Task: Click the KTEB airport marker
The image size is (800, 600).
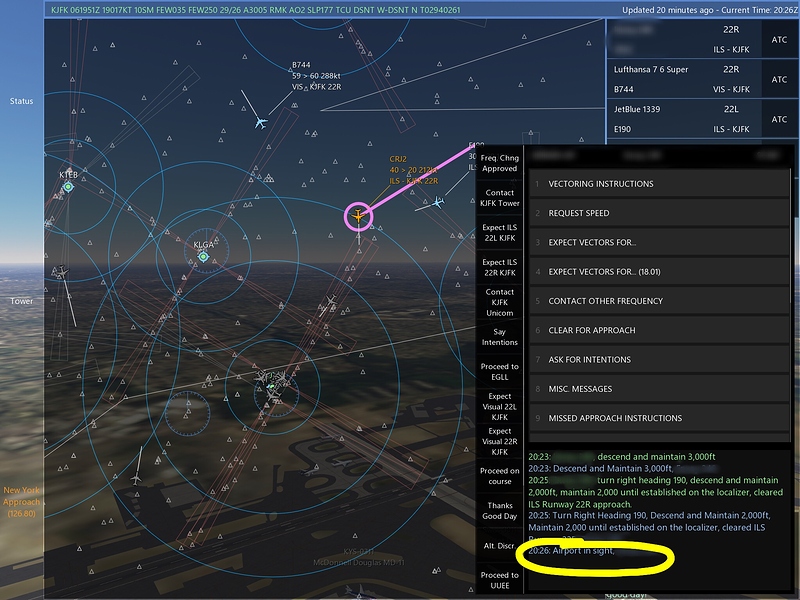Action: pyautogui.click(x=68, y=187)
